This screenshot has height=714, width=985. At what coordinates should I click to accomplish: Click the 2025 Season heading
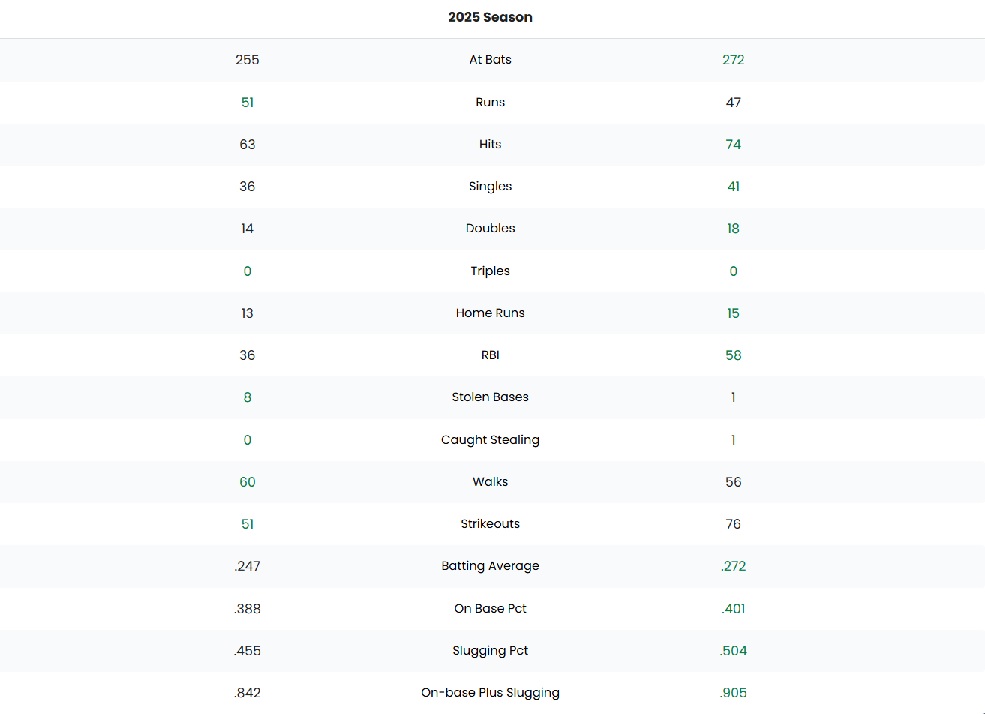(x=490, y=17)
